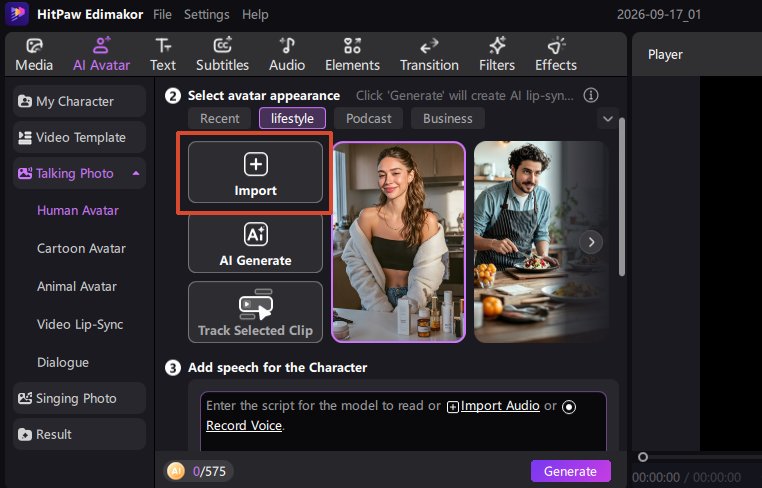Open Video Template section
This screenshot has height=488, width=762.
[x=79, y=138]
